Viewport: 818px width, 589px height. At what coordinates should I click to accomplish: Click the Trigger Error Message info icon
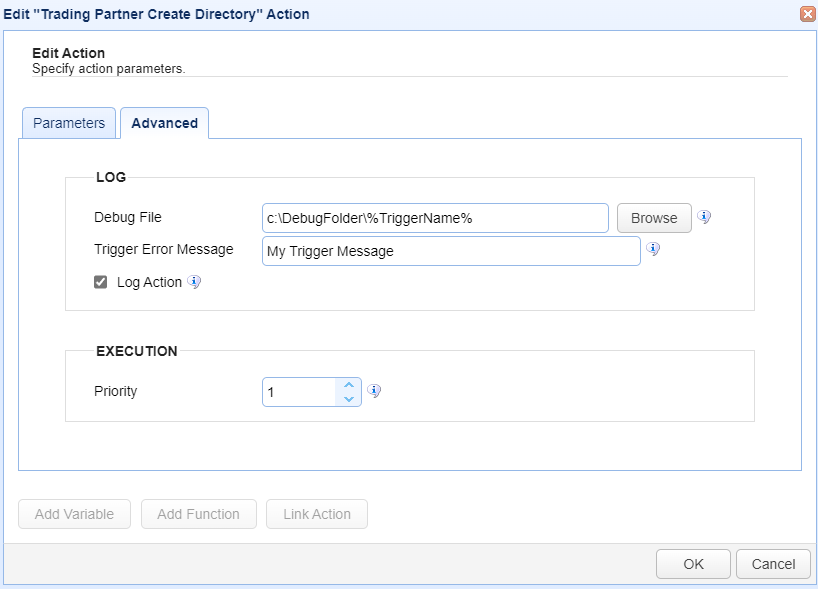click(653, 249)
